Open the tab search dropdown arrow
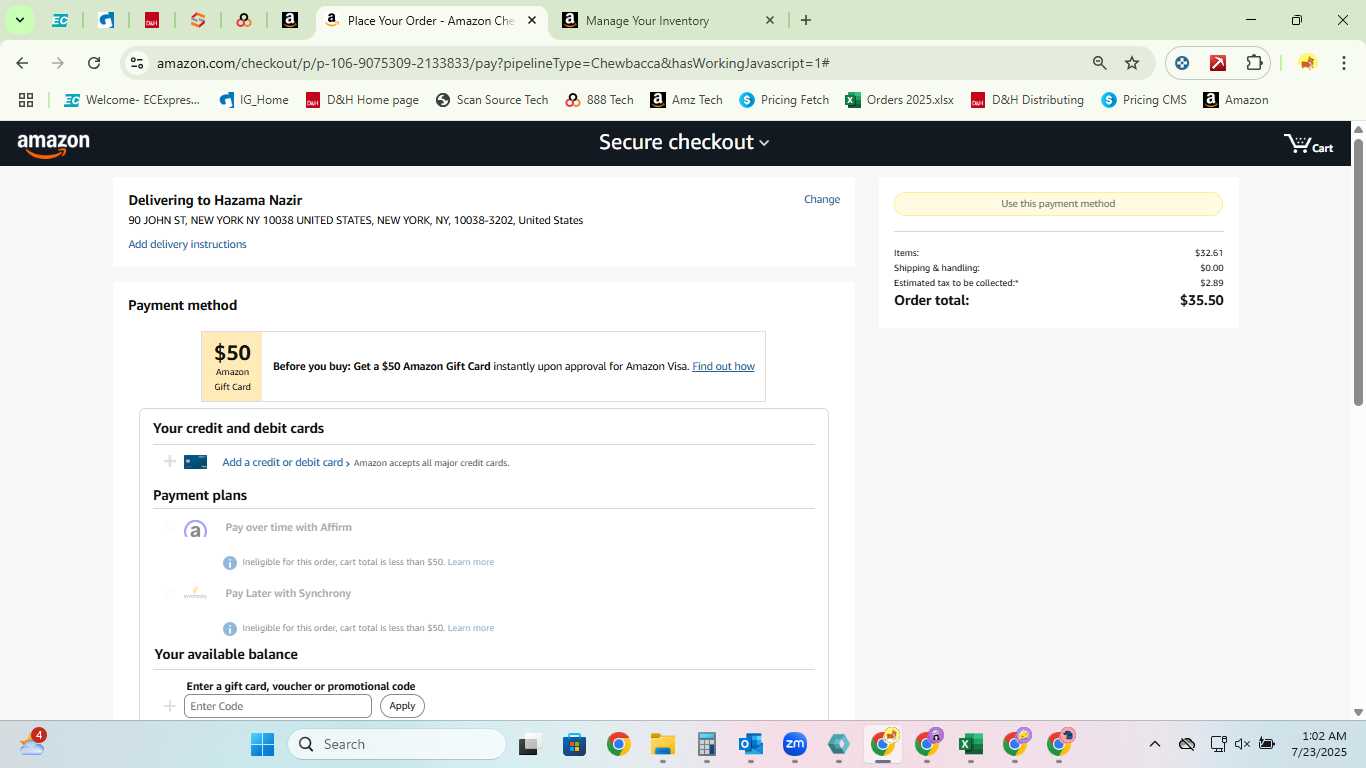Image resolution: width=1366 pixels, height=768 pixels. tap(19, 20)
